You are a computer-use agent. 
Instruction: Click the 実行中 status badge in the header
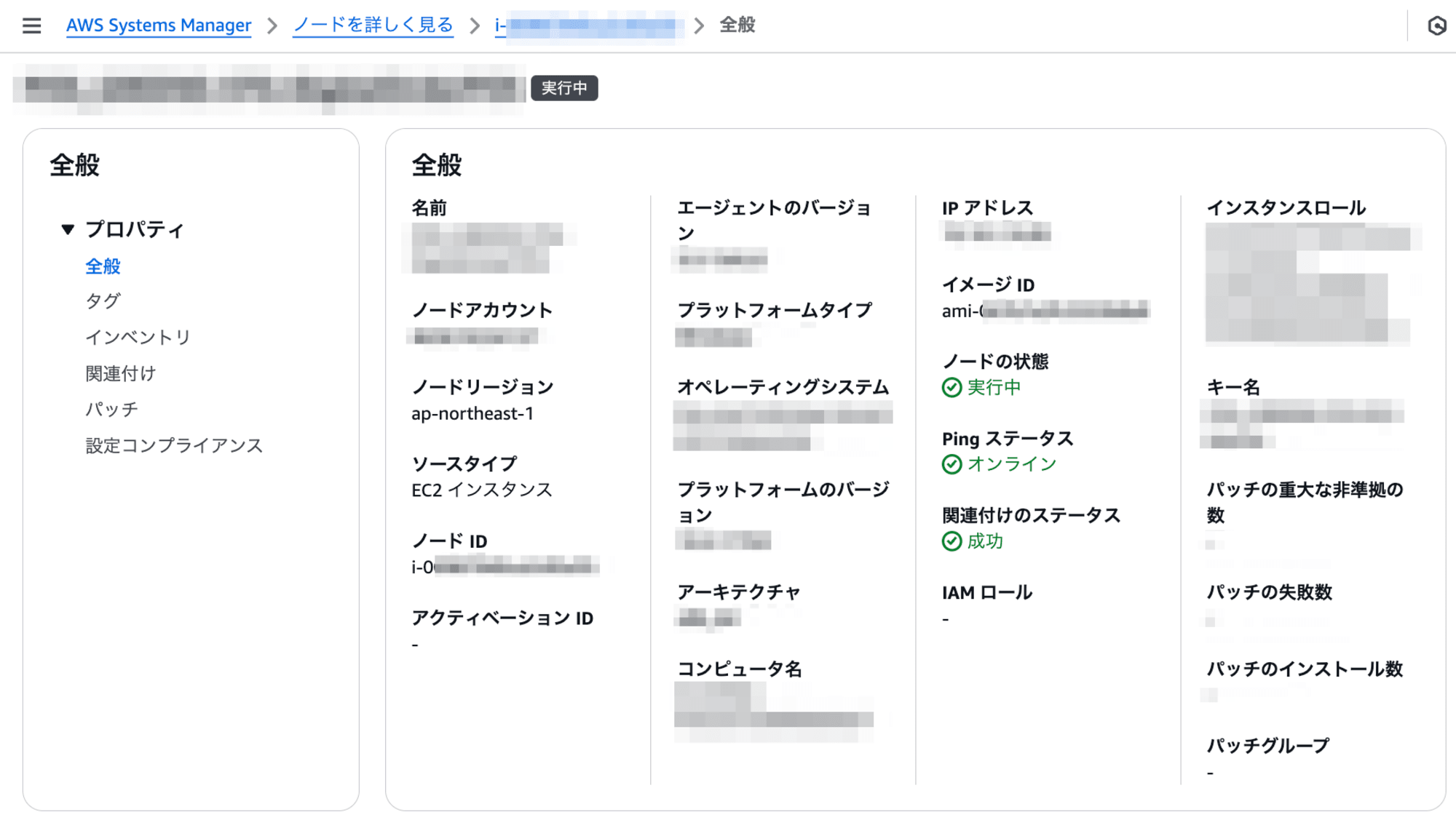pos(564,88)
